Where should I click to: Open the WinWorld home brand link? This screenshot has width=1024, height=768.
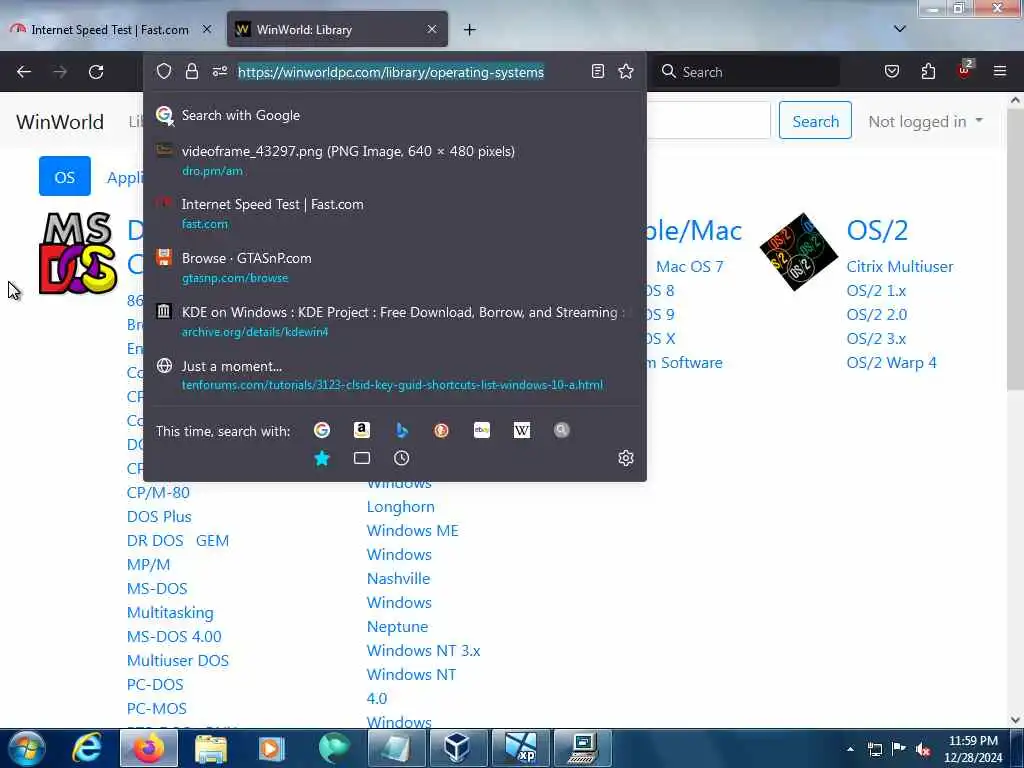point(60,121)
